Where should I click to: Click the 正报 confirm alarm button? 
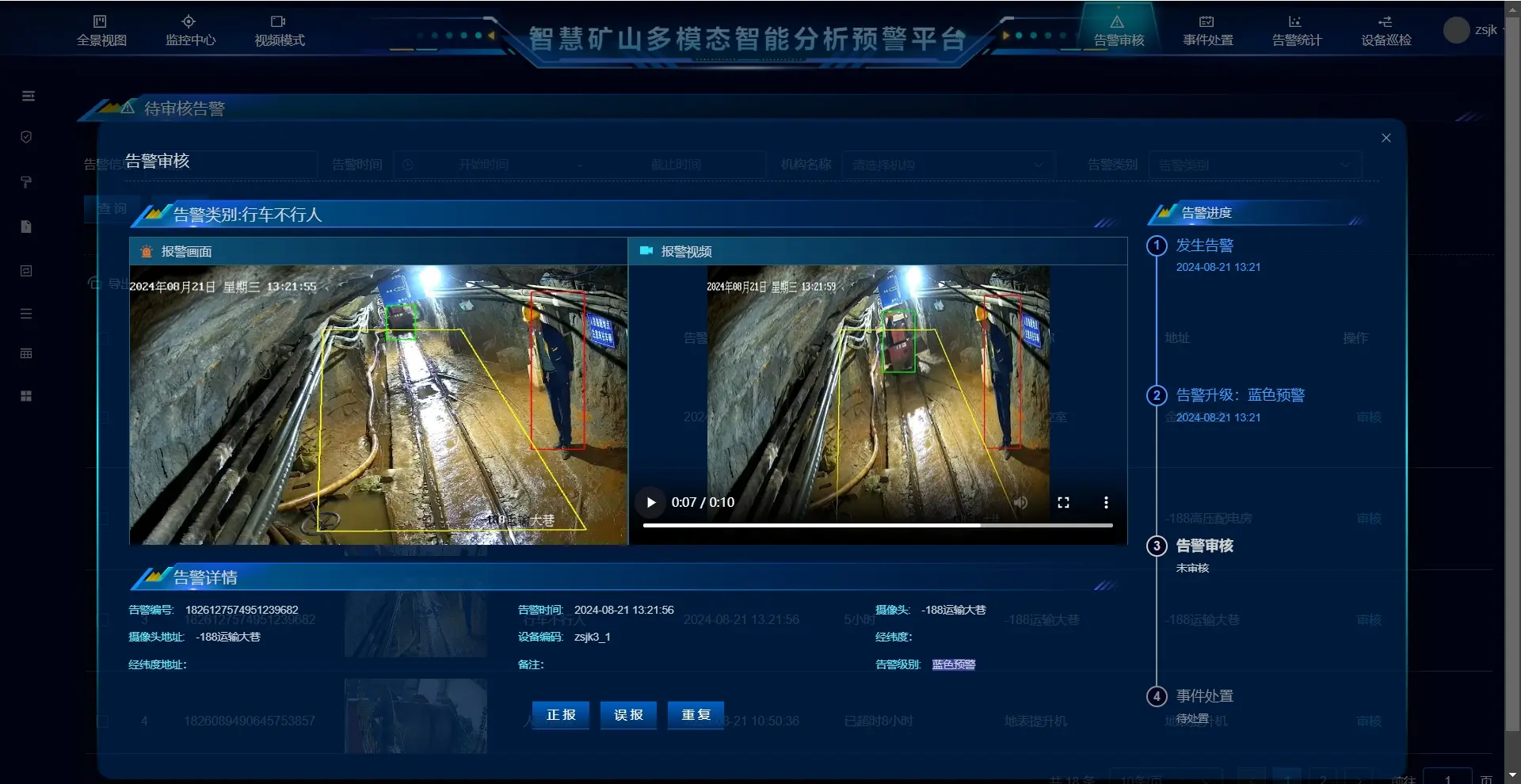click(x=561, y=715)
